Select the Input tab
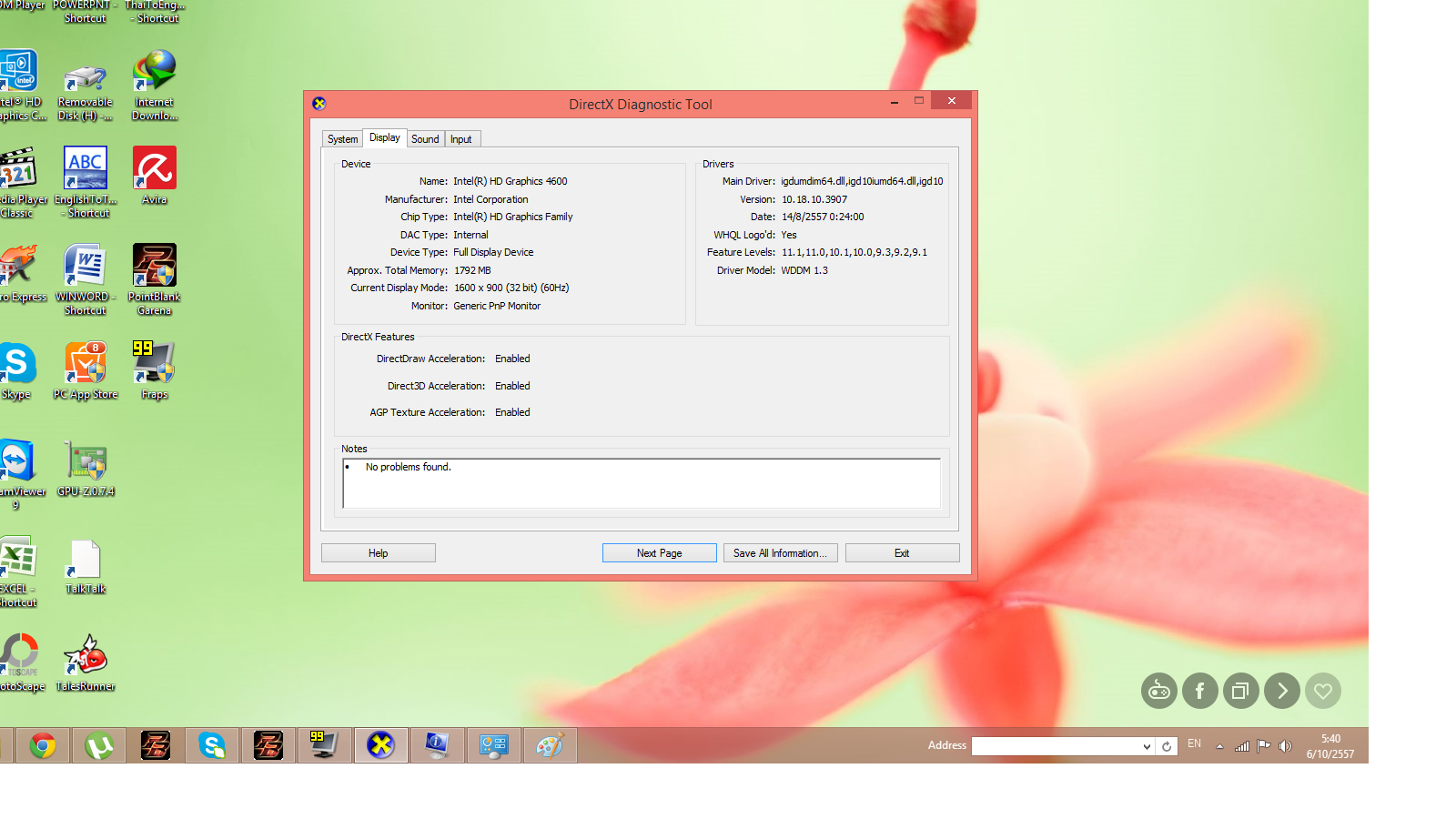 point(461,139)
